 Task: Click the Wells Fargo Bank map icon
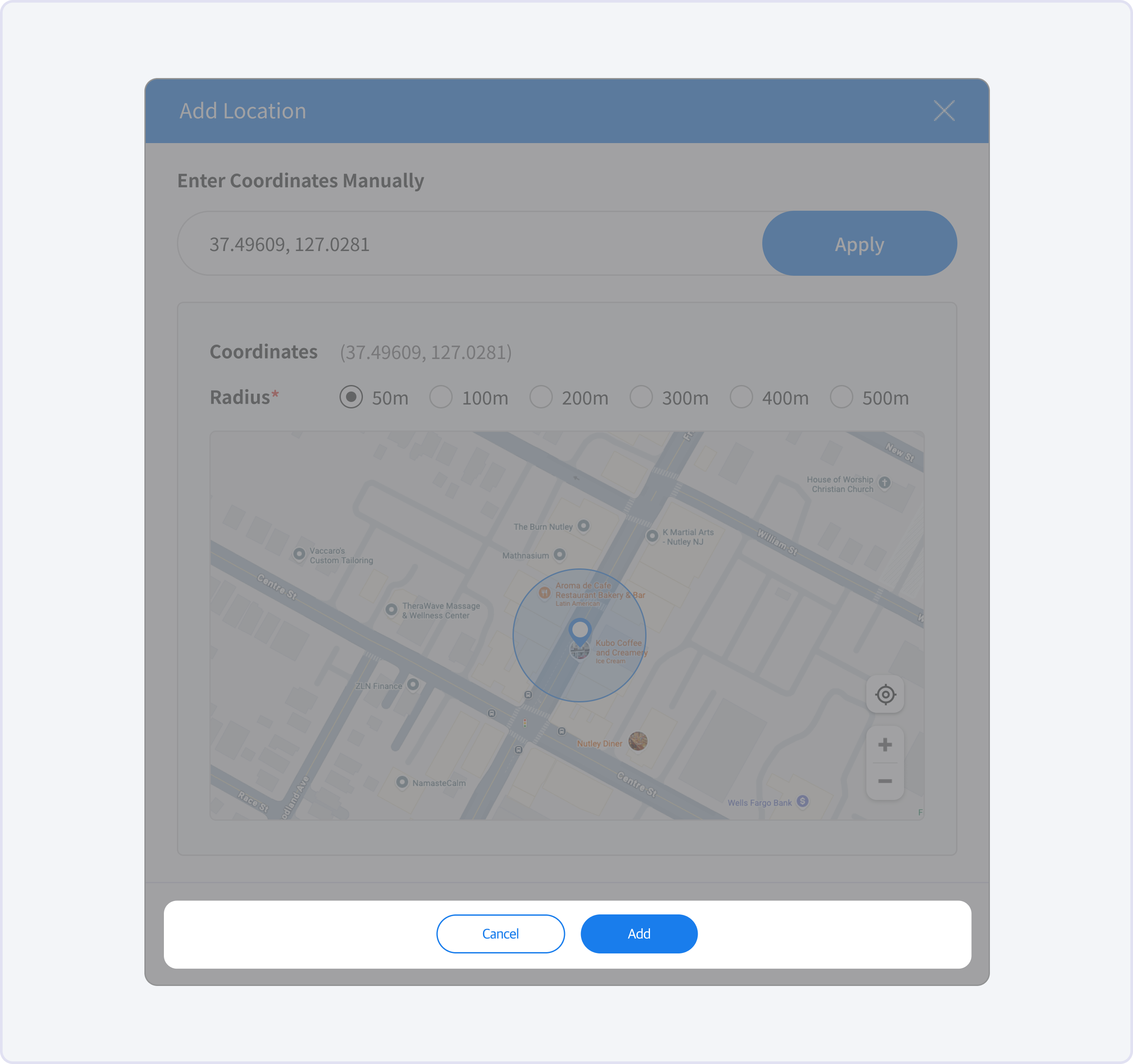(803, 801)
